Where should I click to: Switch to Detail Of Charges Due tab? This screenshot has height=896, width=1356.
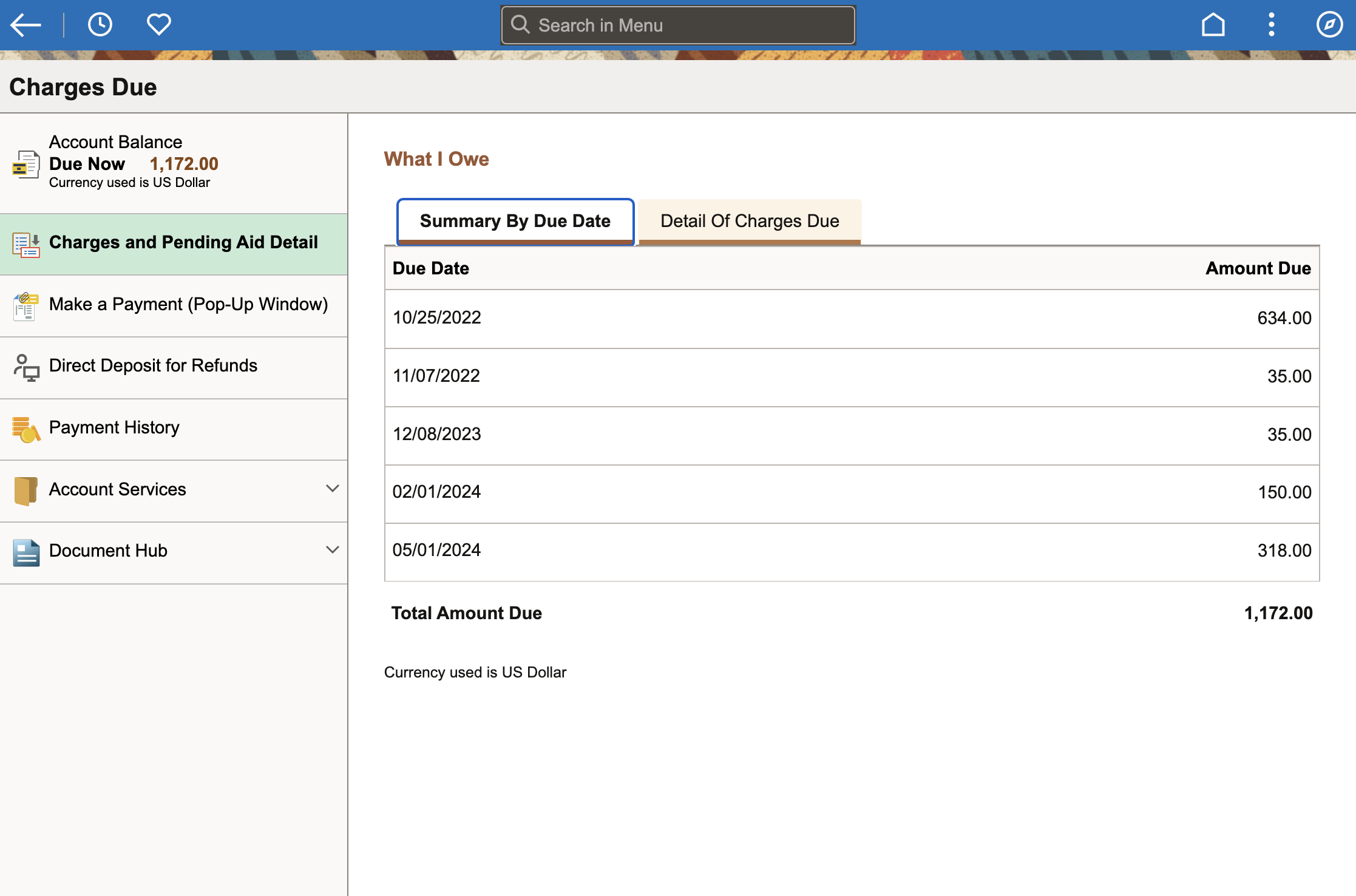pos(750,222)
